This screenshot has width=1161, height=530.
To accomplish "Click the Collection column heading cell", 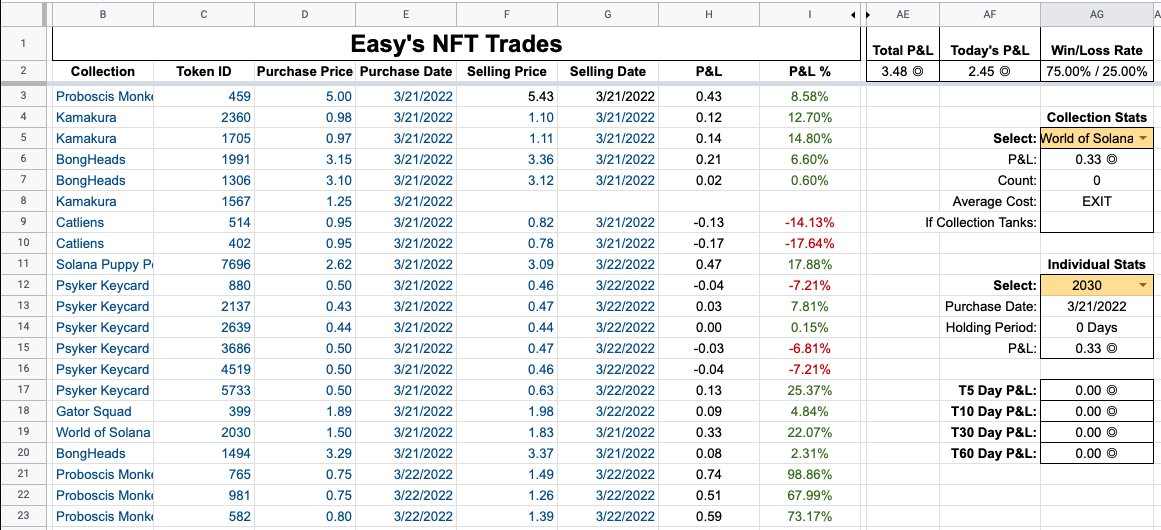I will click(103, 72).
